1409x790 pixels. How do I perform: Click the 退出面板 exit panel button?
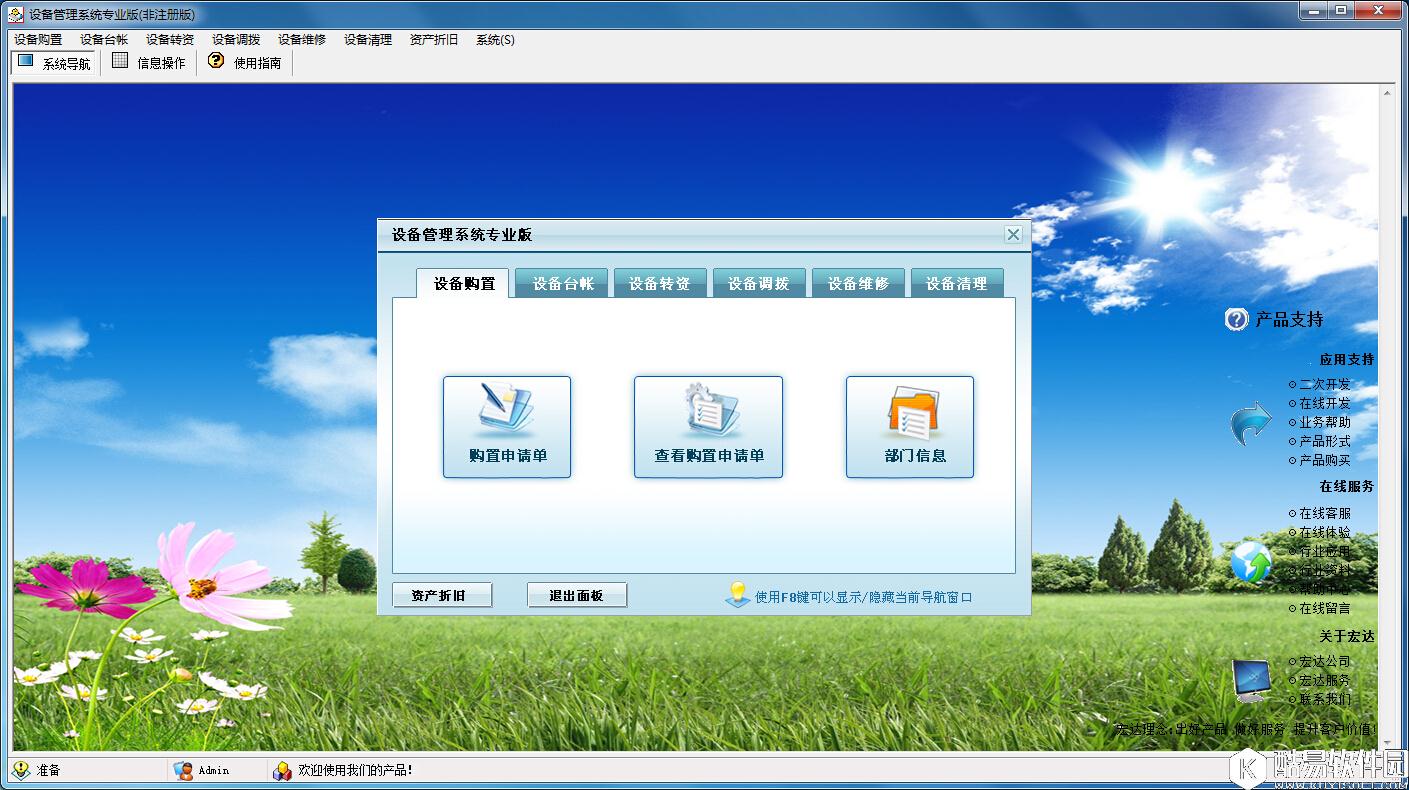coord(576,594)
